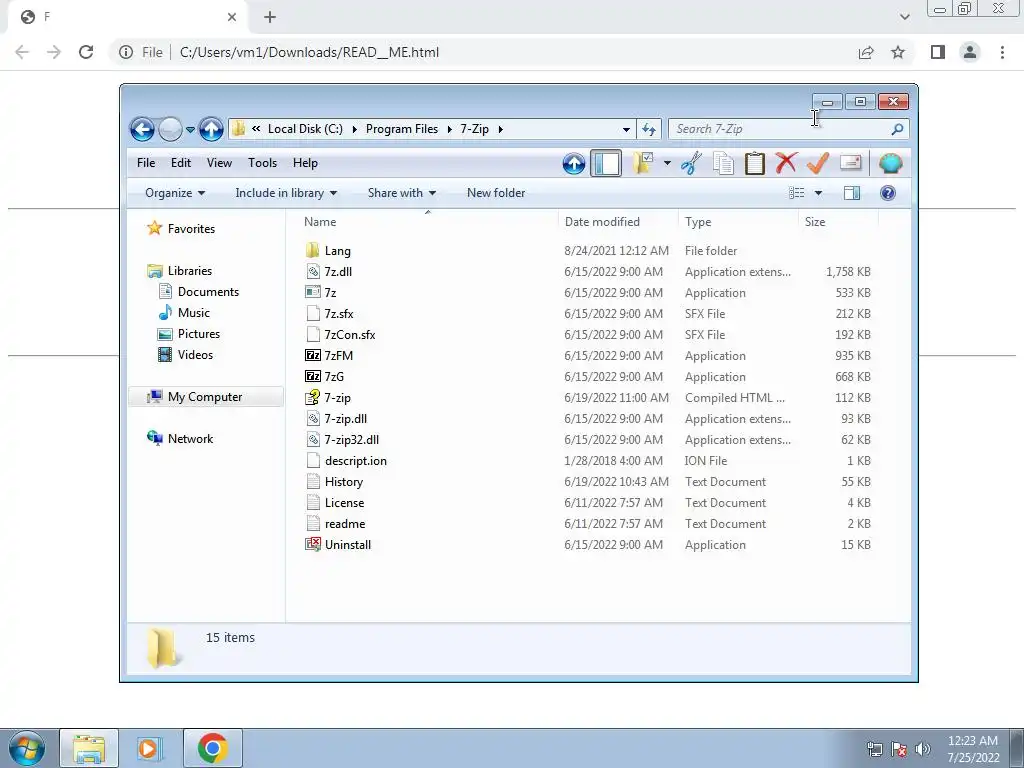Open address bar history dropdown
The height and width of the screenshot is (768, 1024).
[626, 129]
